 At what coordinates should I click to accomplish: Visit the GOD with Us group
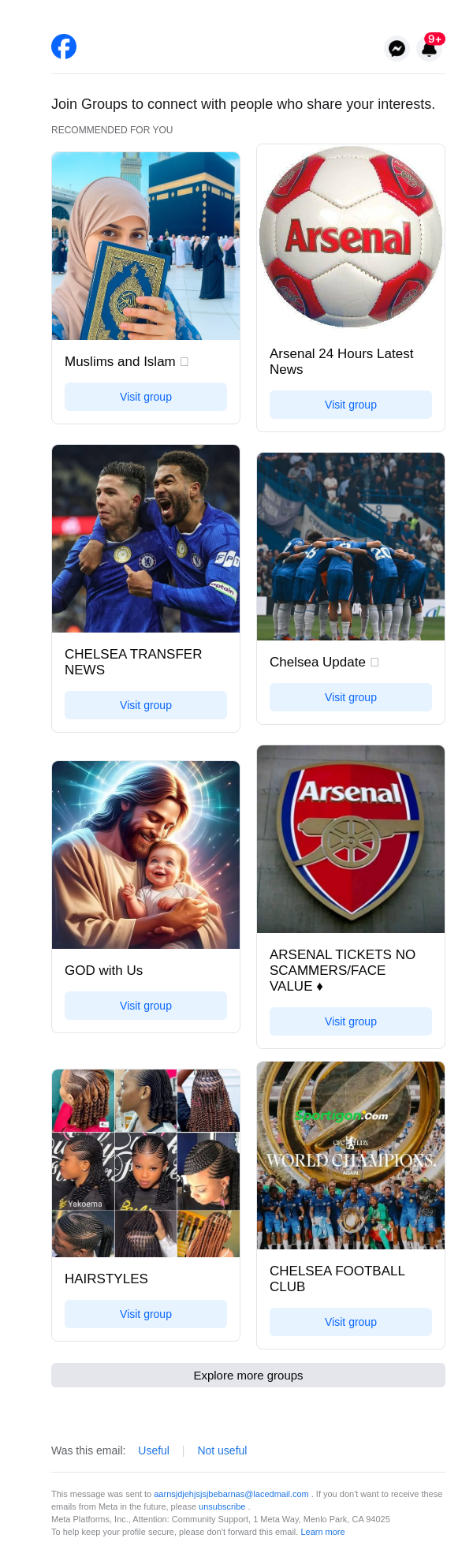(x=146, y=1006)
